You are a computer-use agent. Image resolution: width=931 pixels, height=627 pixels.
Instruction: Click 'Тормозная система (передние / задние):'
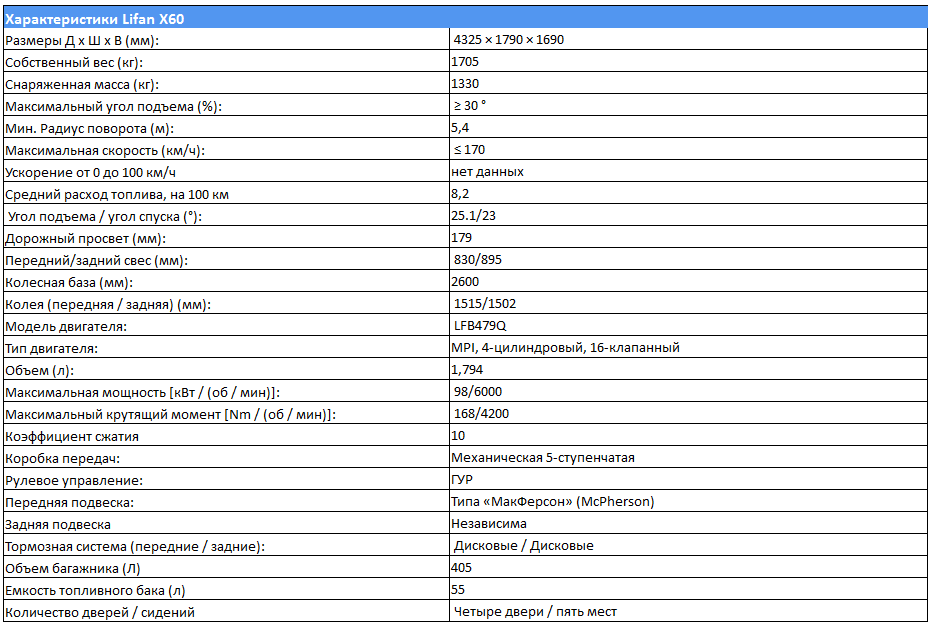[135, 546]
